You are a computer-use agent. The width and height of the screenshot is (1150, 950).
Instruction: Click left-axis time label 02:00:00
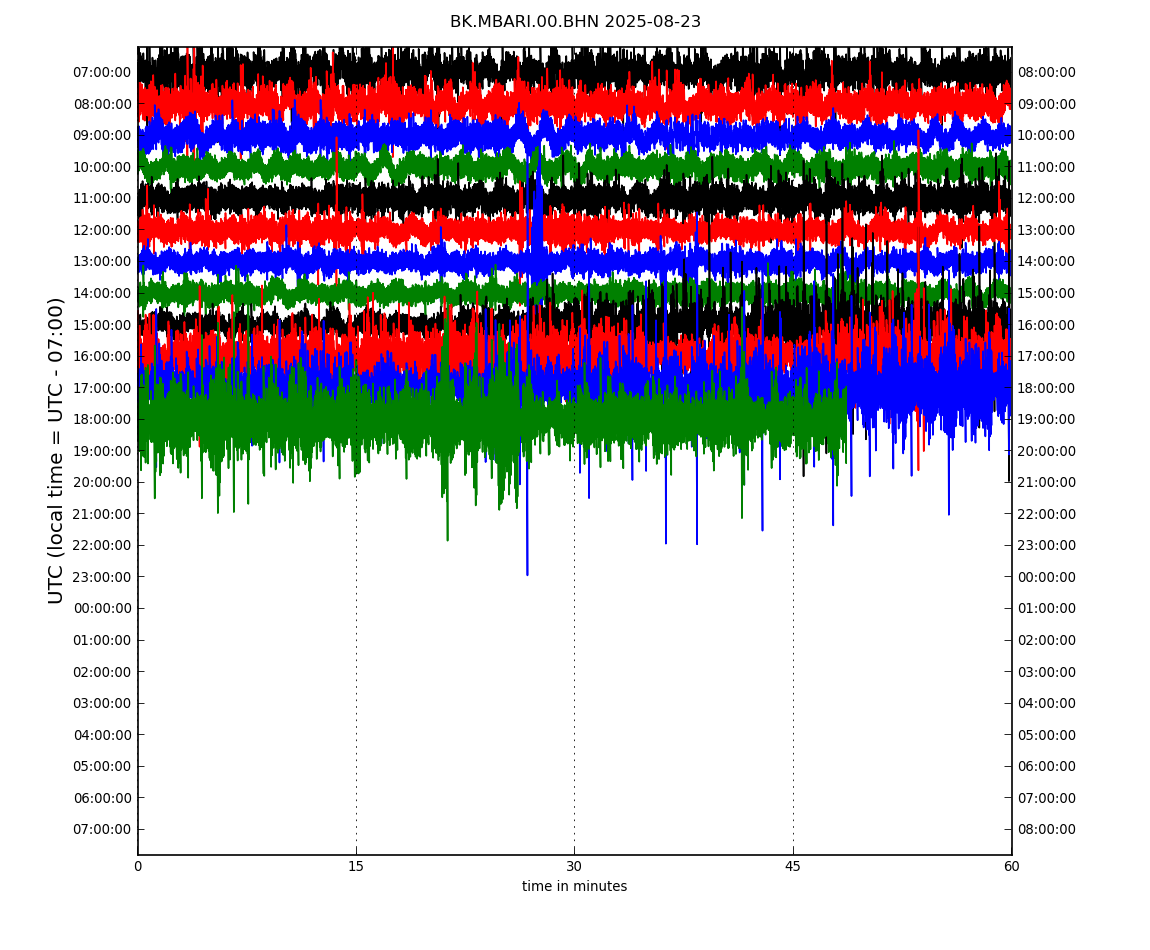(102, 672)
